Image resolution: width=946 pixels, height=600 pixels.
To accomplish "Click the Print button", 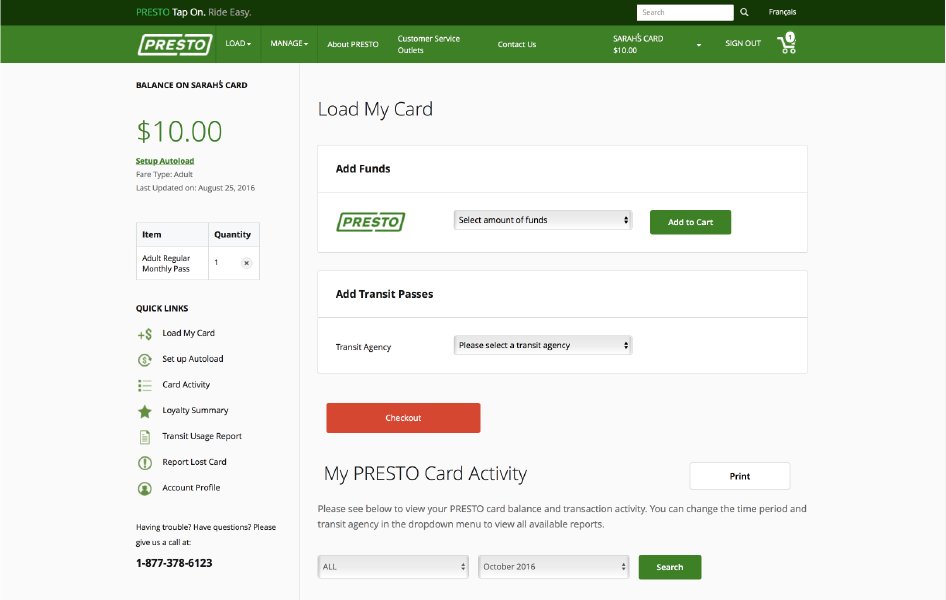I will (x=740, y=476).
